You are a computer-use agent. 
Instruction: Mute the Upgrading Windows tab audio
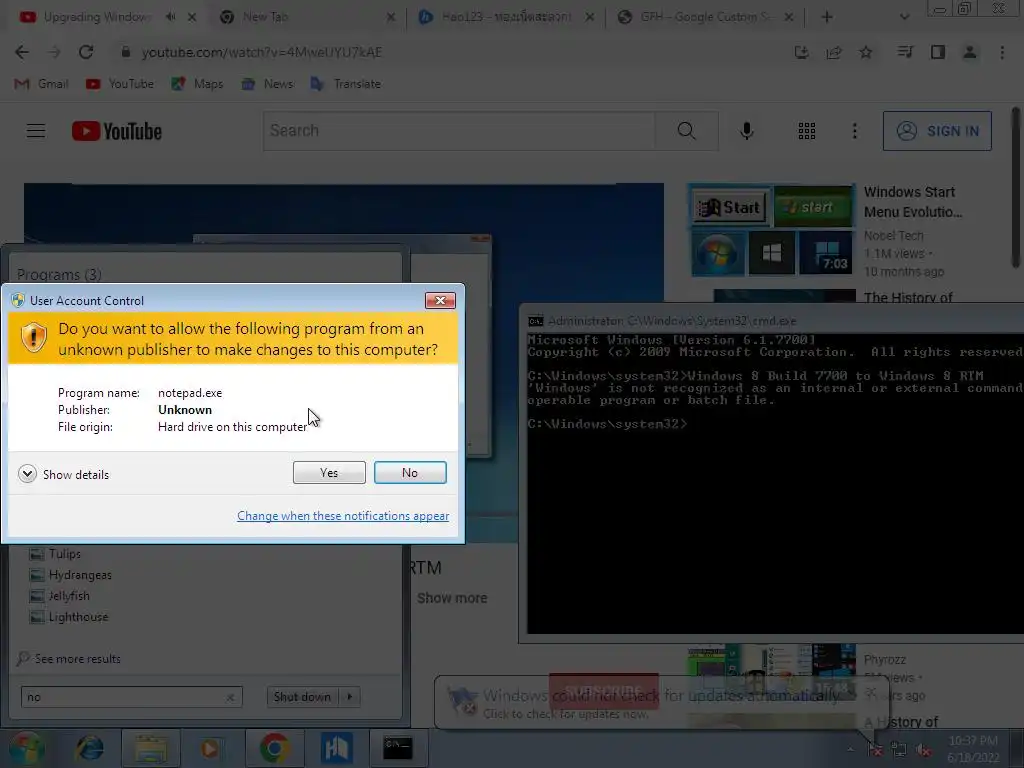[170, 17]
